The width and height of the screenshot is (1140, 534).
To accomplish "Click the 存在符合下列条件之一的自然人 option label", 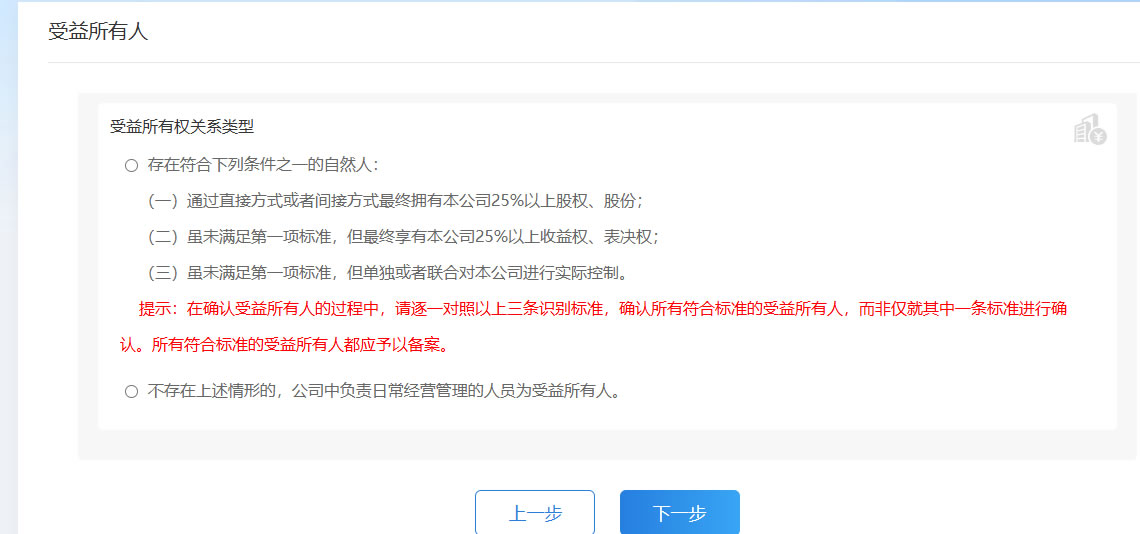I will coord(263,165).
